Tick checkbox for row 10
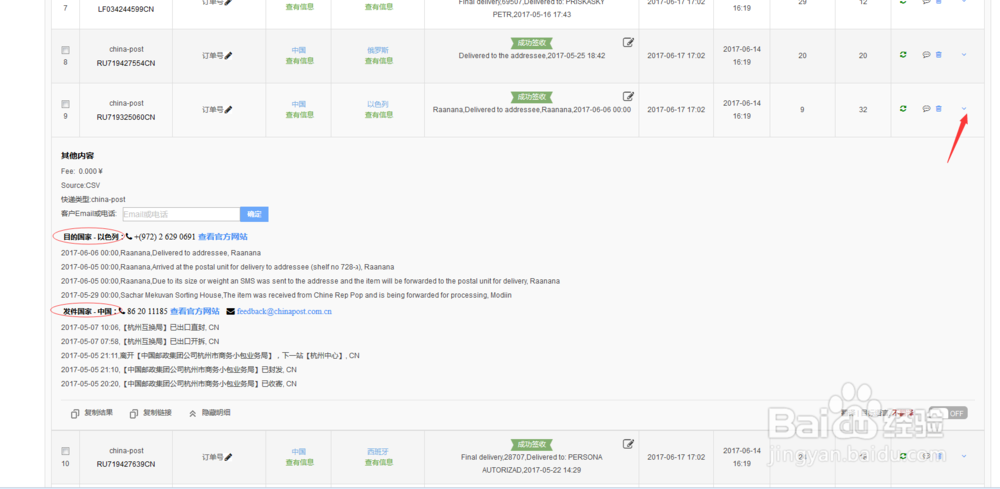This screenshot has height=489, width=1000. click(x=65, y=451)
